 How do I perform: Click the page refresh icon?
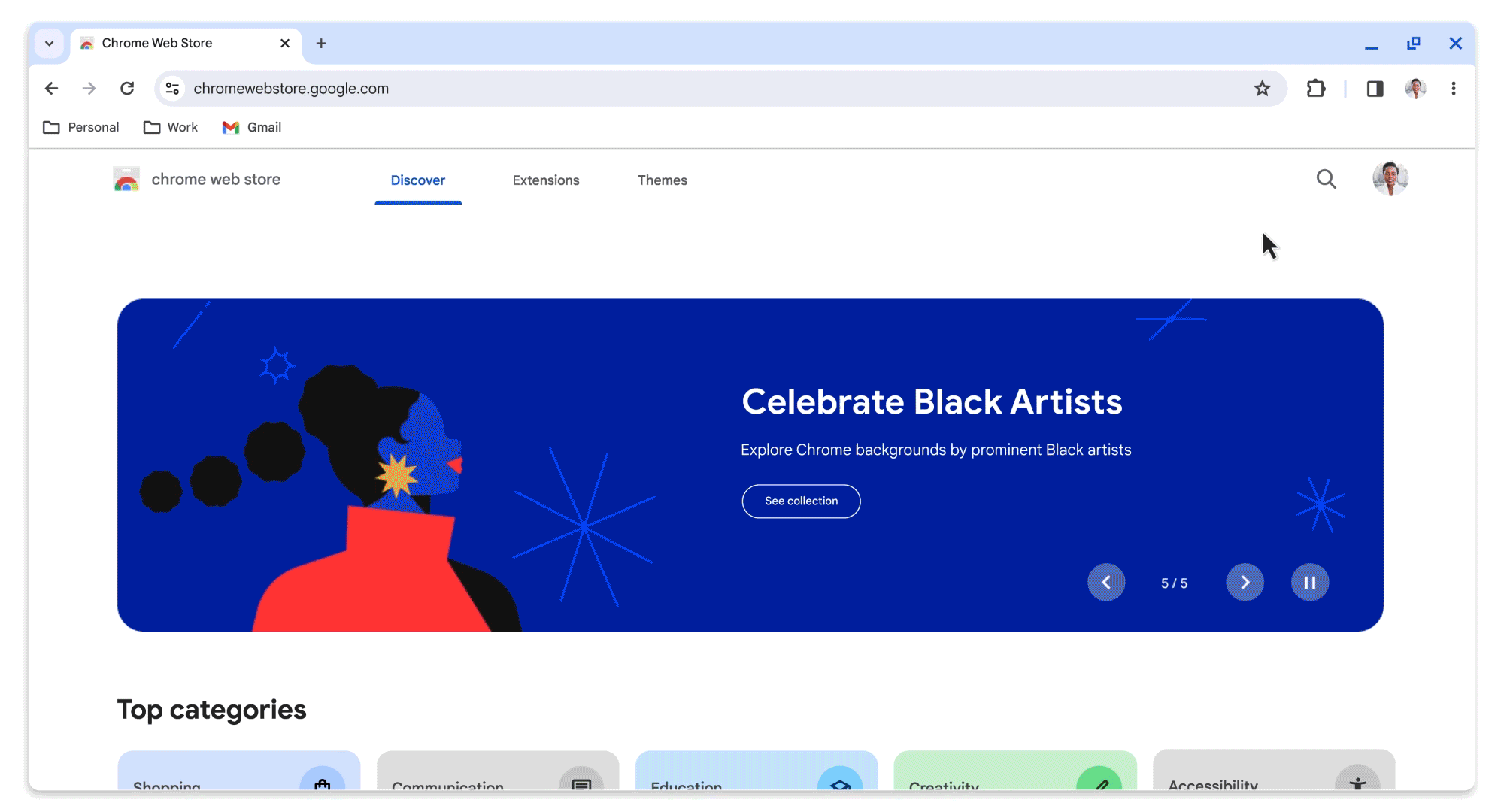pos(126,88)
